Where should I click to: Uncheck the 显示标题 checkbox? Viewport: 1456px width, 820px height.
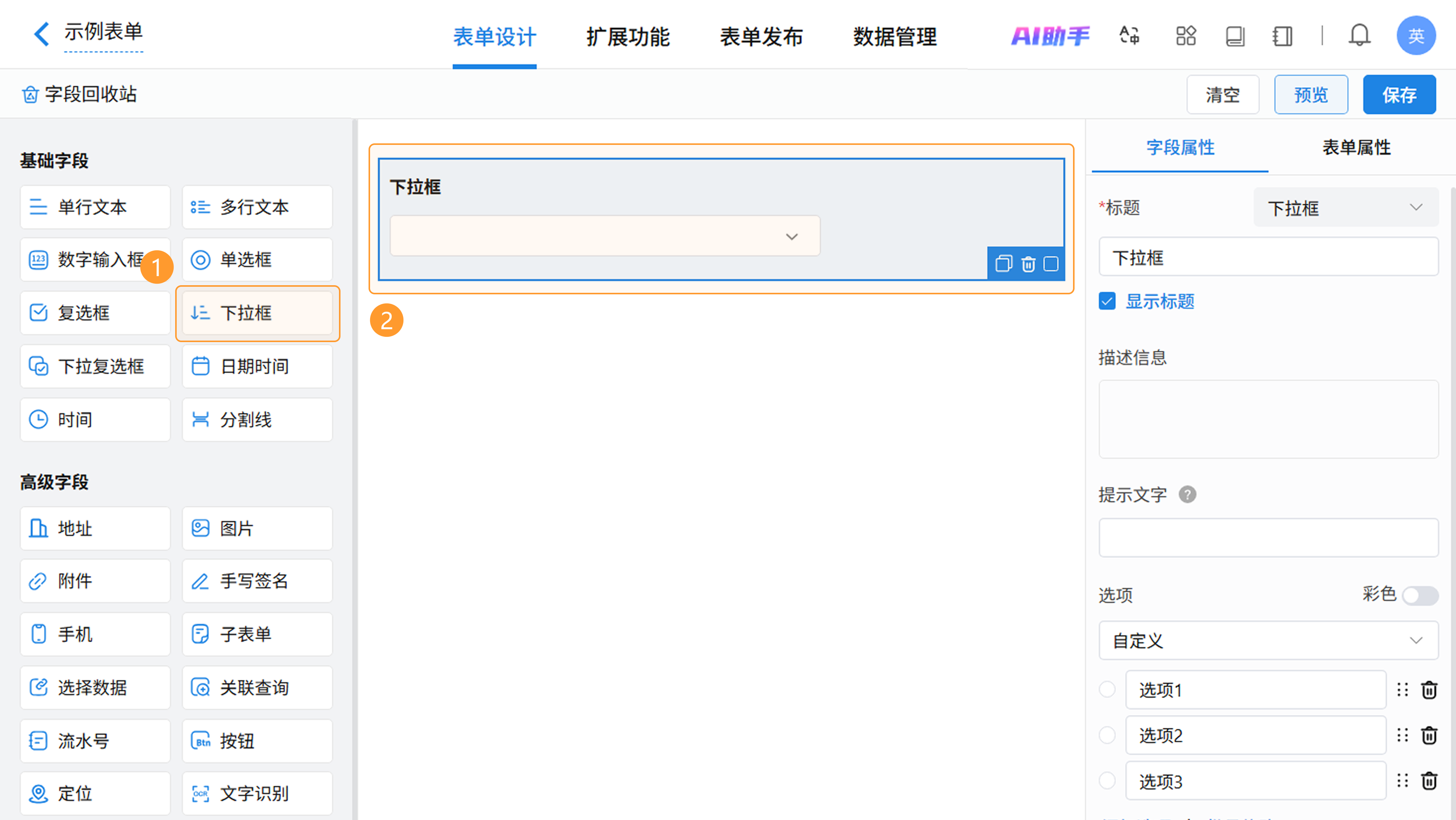coord(1107,301)
